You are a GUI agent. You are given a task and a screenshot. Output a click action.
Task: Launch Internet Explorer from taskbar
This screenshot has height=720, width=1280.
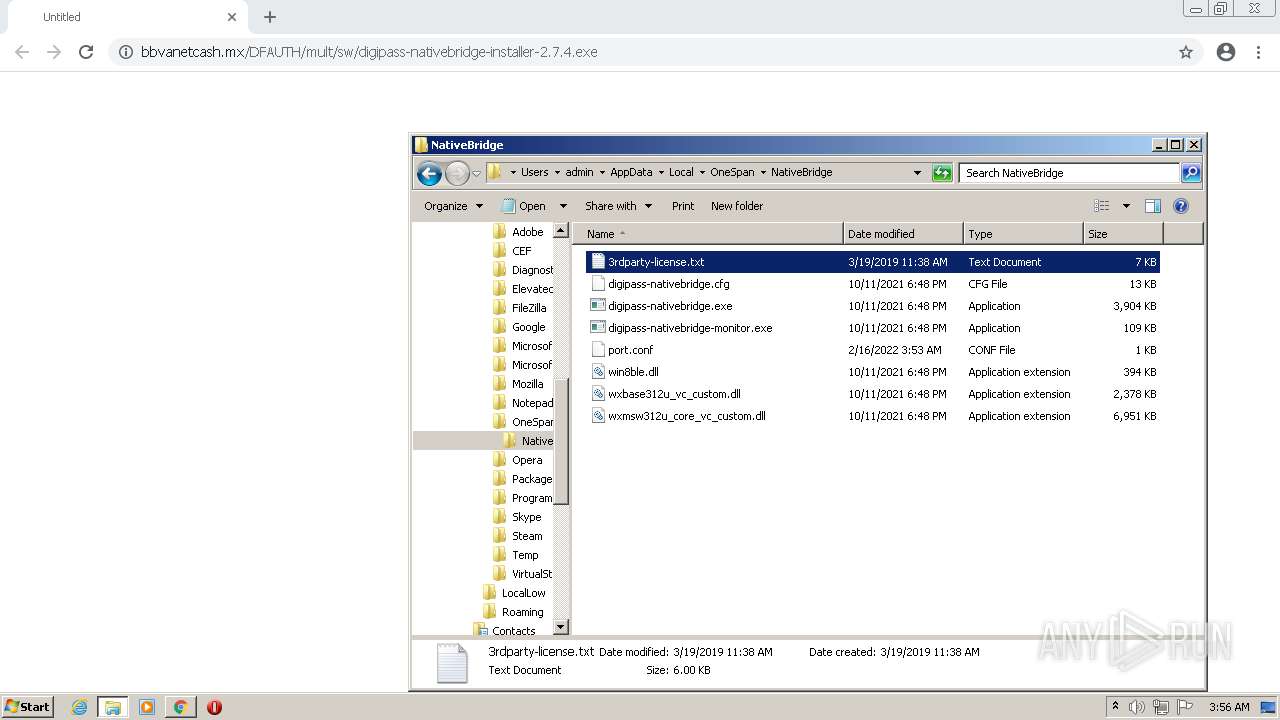coord(79,707)
